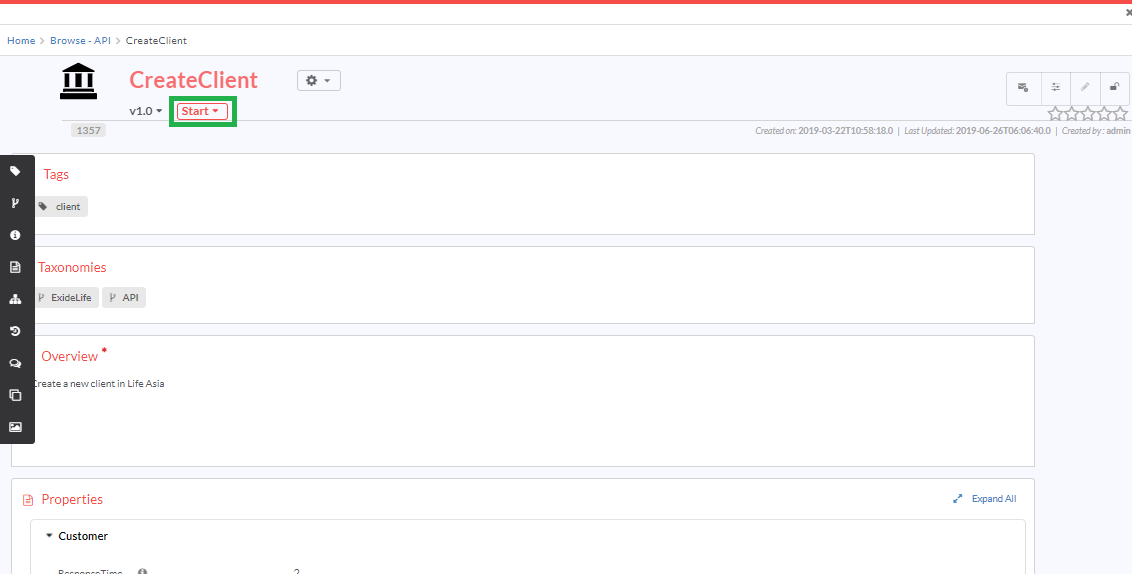Click the client tag chip

[61, 206]
